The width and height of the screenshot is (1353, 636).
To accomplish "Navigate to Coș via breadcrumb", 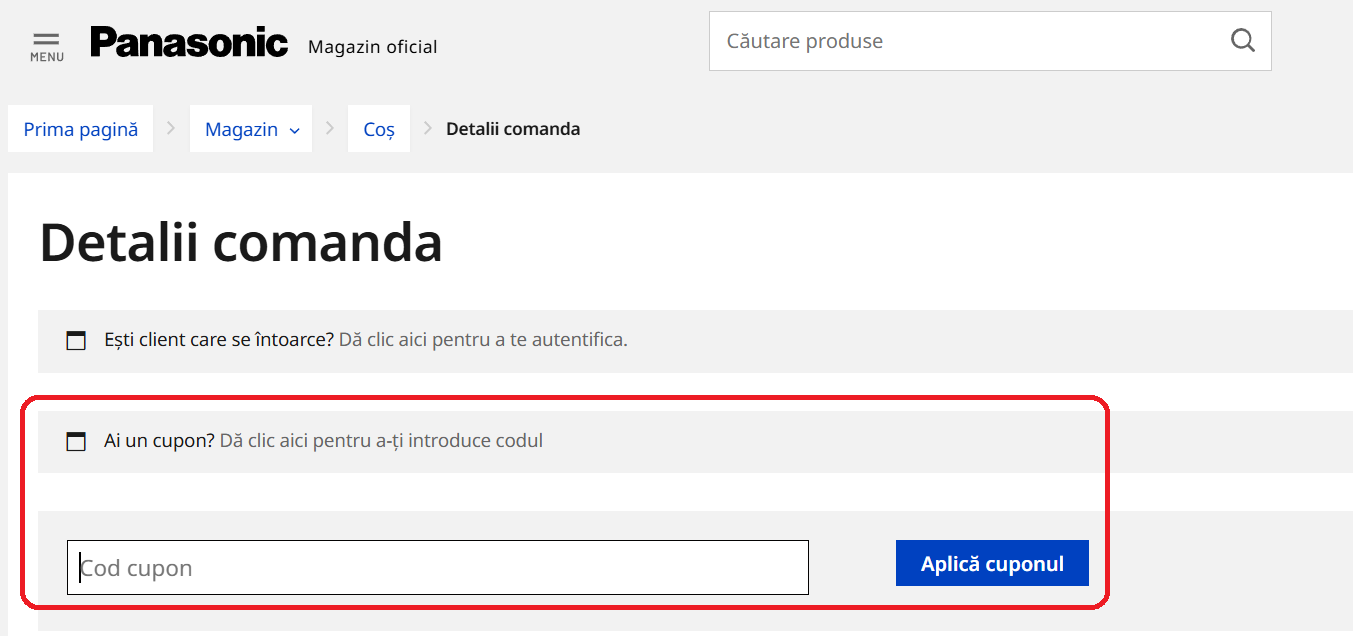I will click(378, 128).
